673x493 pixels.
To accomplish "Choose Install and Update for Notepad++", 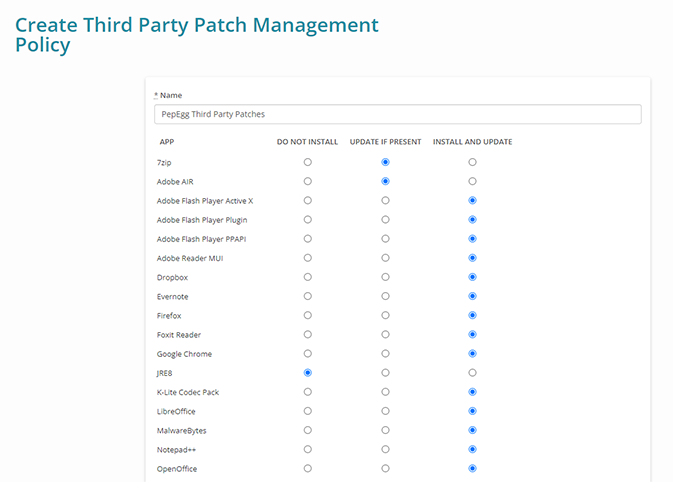I will [473, 449].
